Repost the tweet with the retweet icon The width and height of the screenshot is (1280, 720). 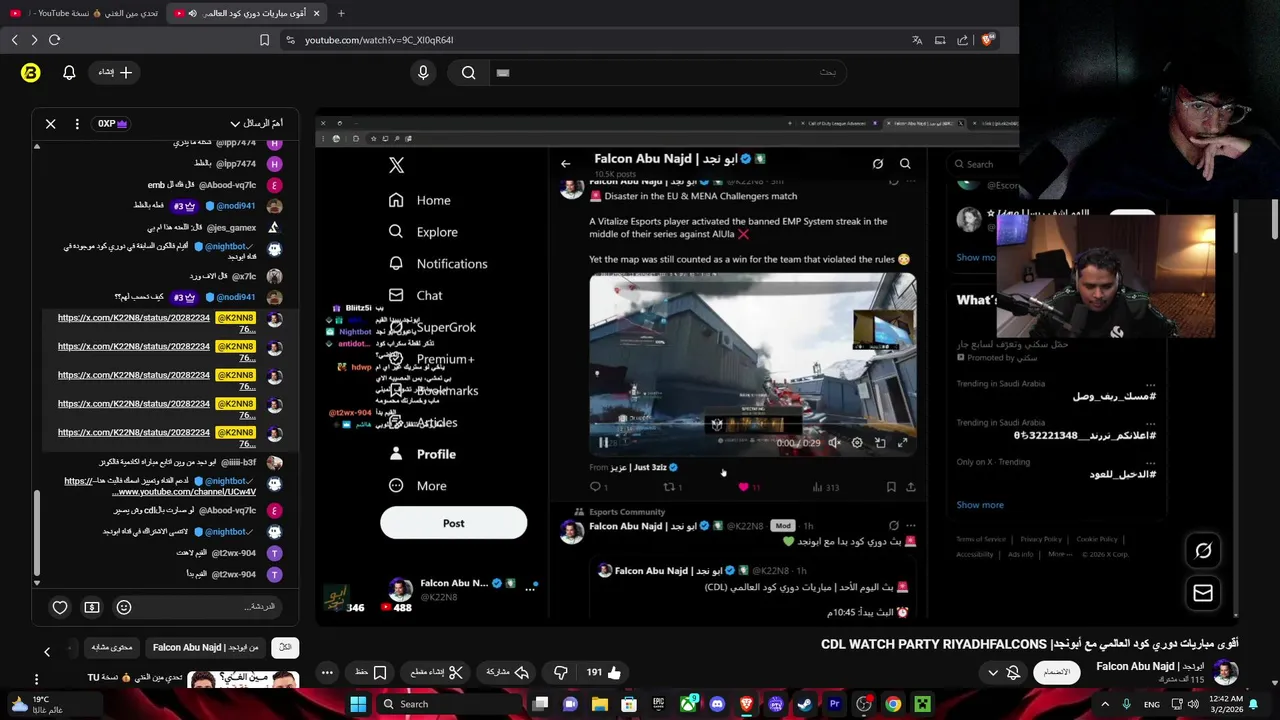pyautogui.click(x=669, y=487)
